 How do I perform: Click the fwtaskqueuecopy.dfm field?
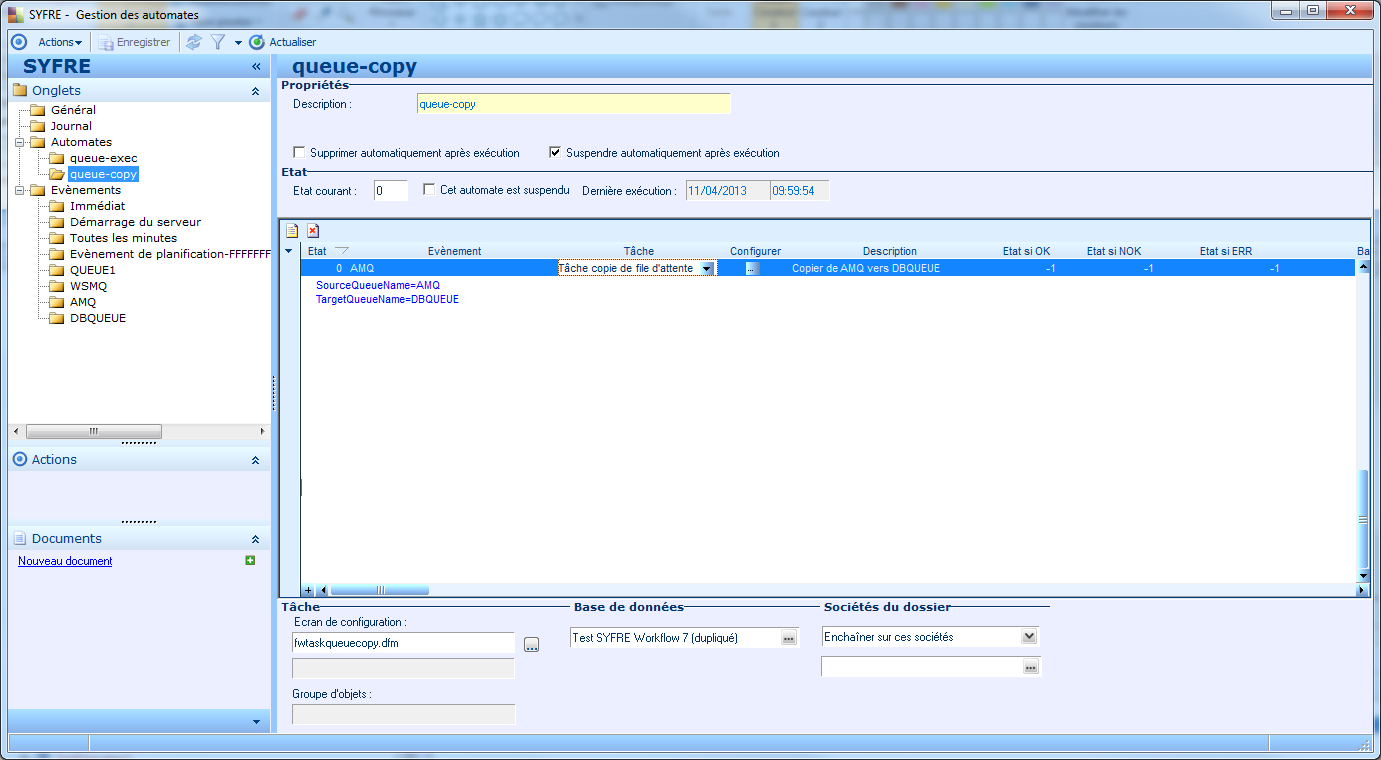click(403, 643)
